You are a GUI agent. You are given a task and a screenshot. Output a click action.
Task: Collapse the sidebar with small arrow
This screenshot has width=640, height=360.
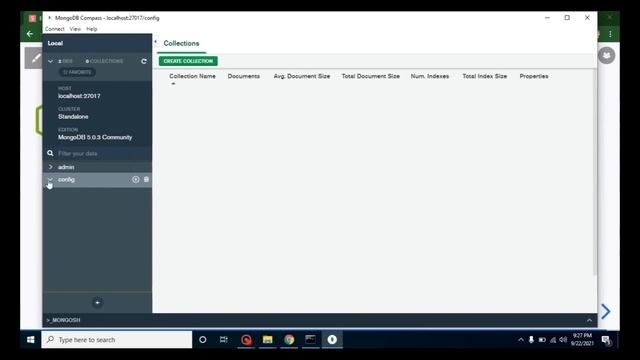(156, 42)
